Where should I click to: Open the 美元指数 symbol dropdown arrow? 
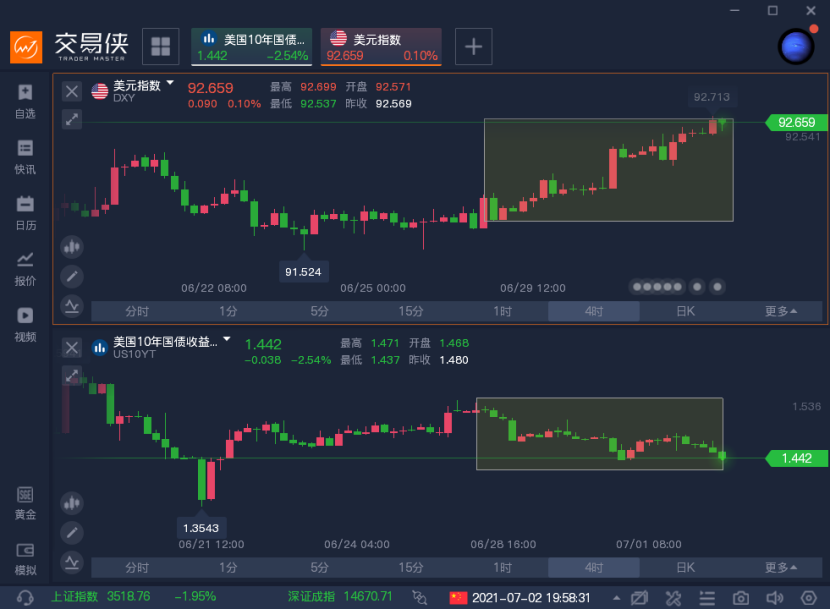click(170, 83)
